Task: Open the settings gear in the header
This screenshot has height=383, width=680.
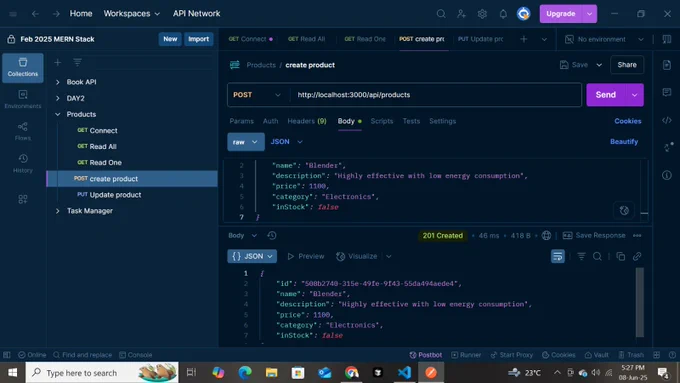Action: [x=482, y=14]
